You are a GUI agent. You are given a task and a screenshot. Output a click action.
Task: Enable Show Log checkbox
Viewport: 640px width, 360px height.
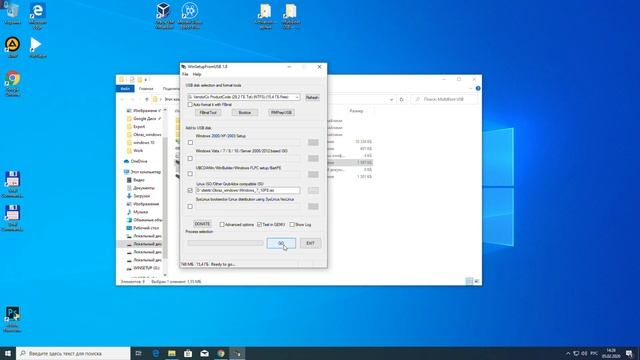click(292, 224)
